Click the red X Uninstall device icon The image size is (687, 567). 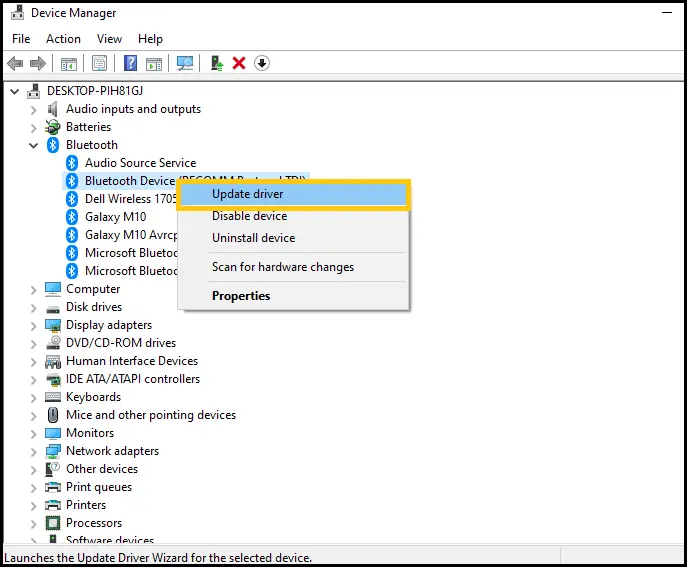tap(239, 64)
